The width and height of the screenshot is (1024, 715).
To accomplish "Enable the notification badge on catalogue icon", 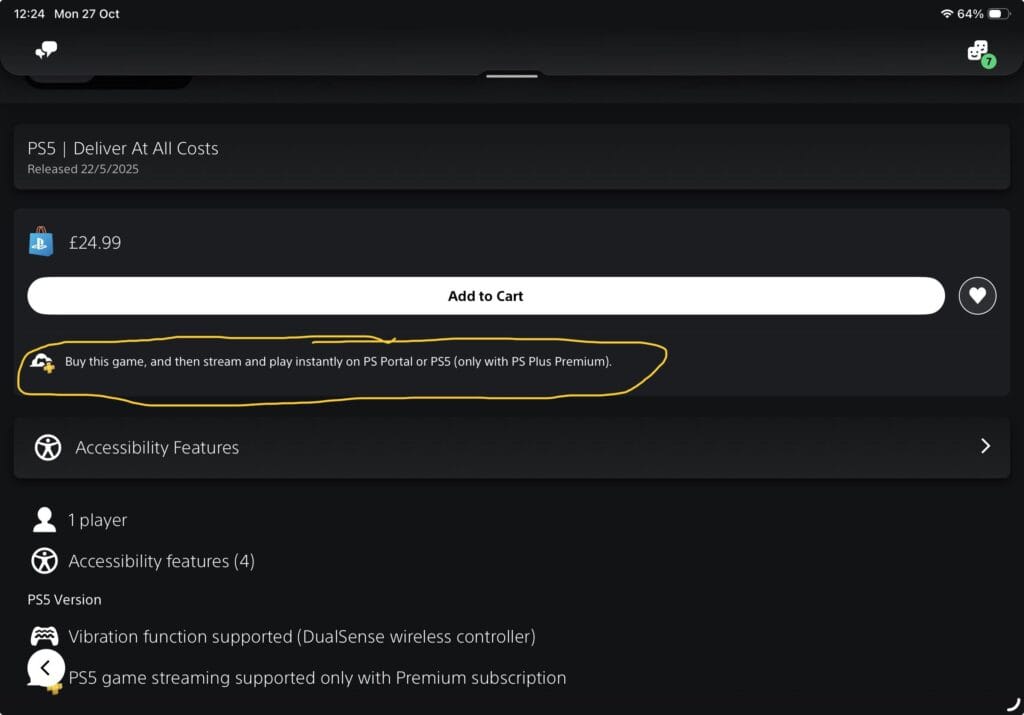I will click(988, 60).
